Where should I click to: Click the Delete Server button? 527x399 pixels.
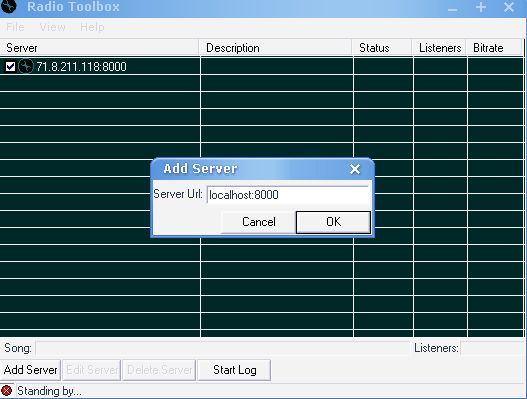[x=159, y=370]
